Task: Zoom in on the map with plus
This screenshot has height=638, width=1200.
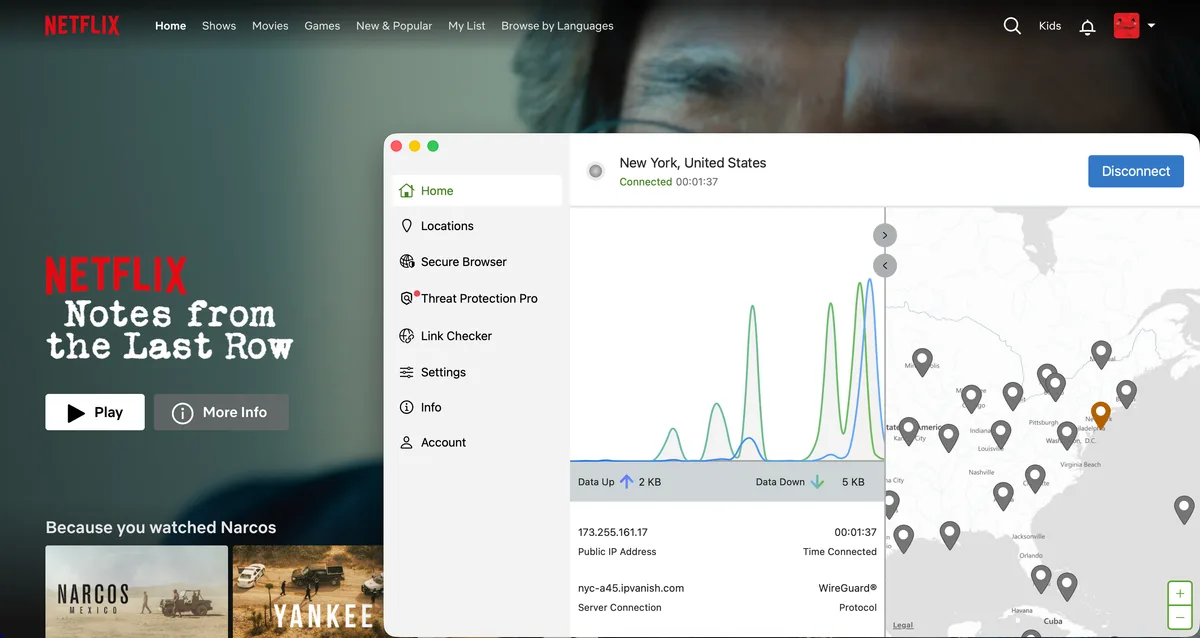Action: (1180, 593)
